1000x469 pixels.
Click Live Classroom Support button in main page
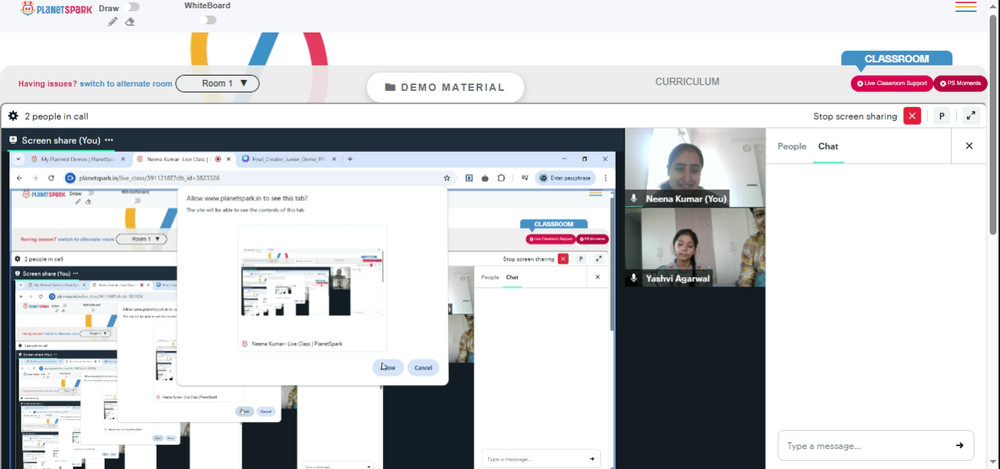(x=892, y=84)
